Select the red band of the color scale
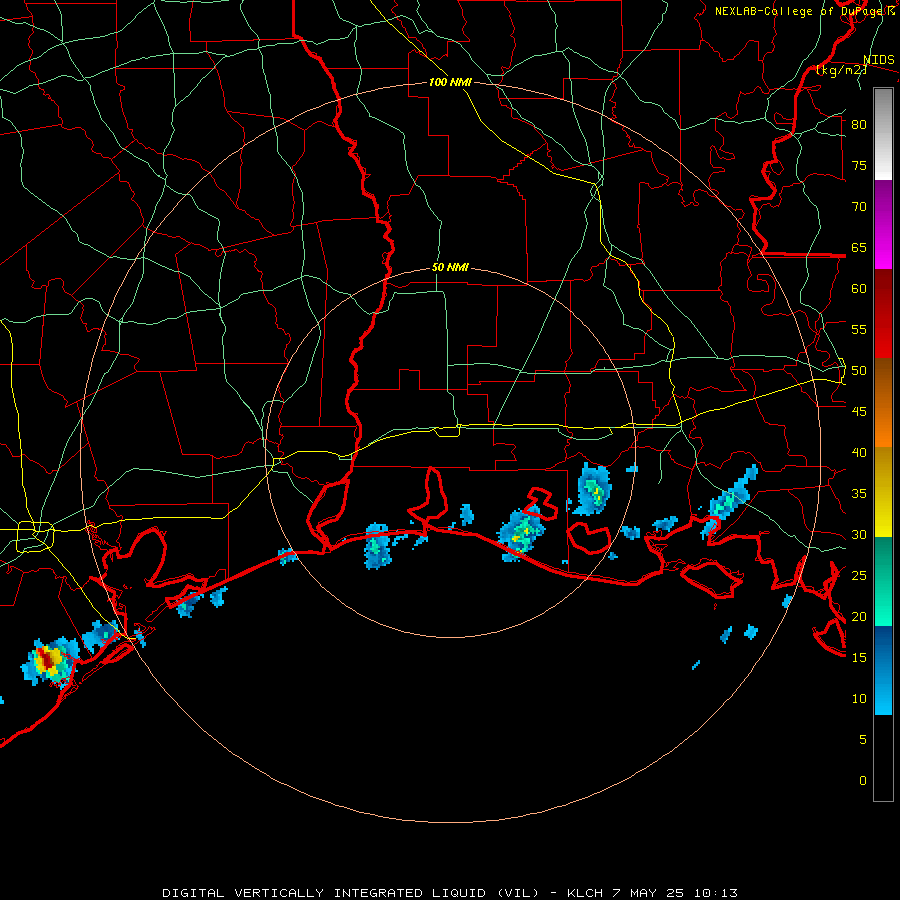900x900 pixels. point(883,314)
